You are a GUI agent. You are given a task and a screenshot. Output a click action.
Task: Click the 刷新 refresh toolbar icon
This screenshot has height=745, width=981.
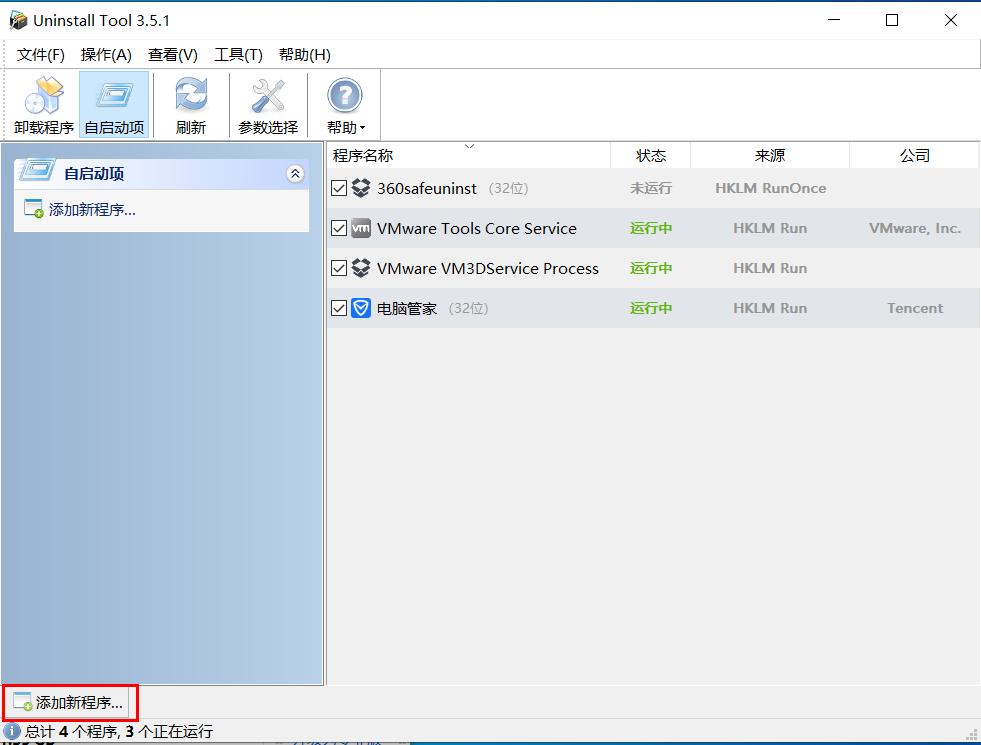[191, 95]
